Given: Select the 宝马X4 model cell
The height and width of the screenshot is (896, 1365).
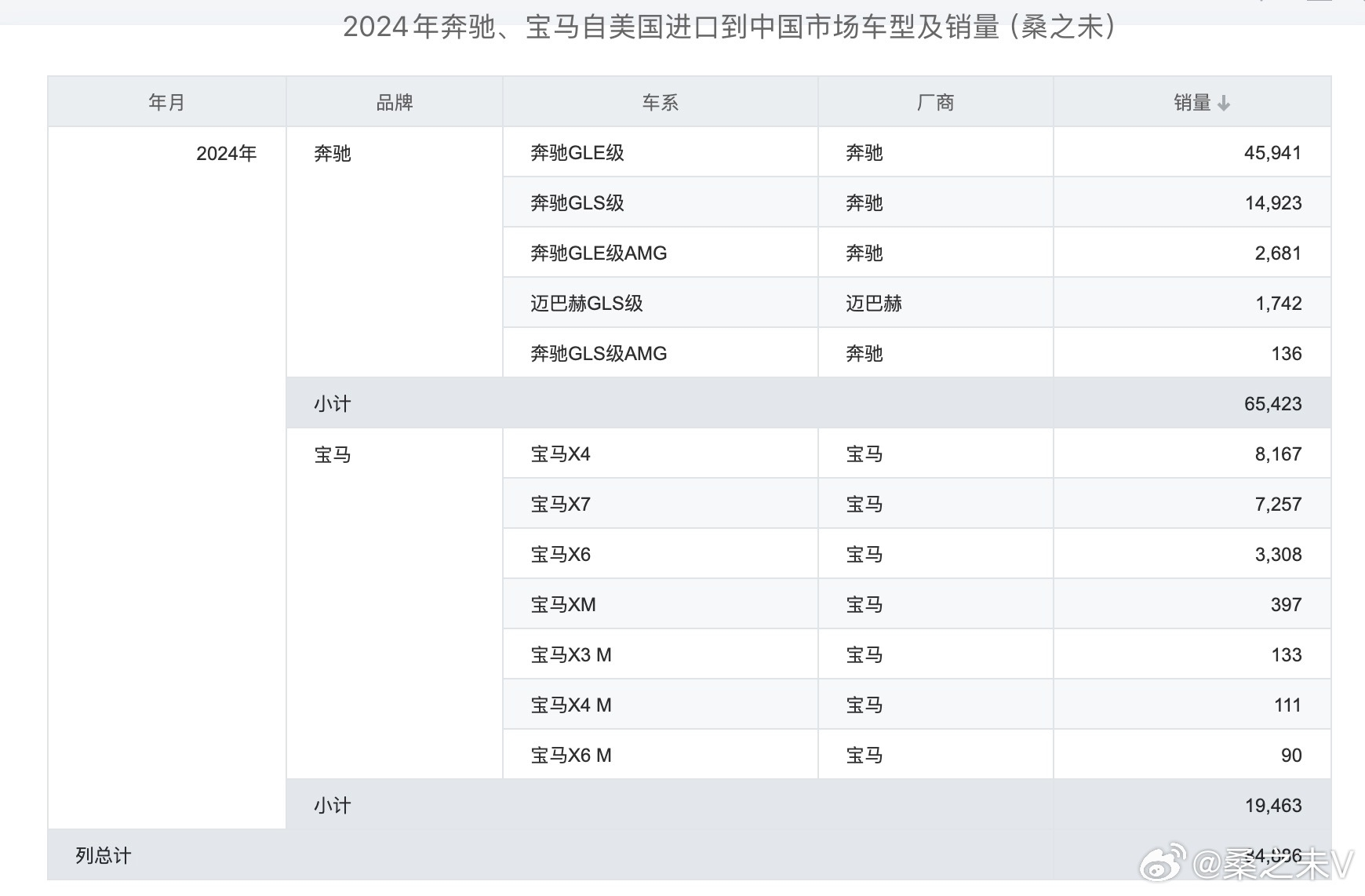Looking at the screenshot, I should (x=661, y=453).
